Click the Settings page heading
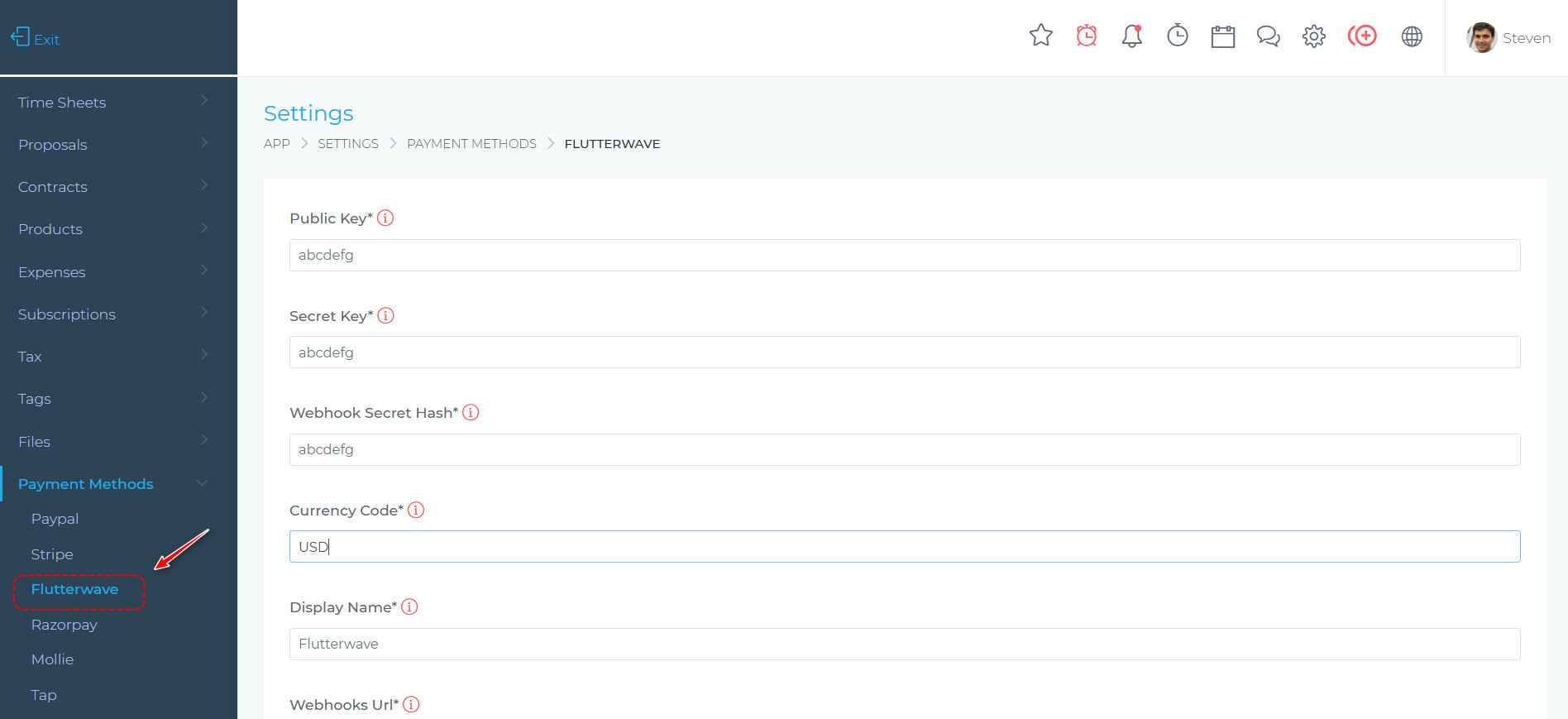Image resolution: width=1568 pixels, height=719 pixels. pos(308,113)
